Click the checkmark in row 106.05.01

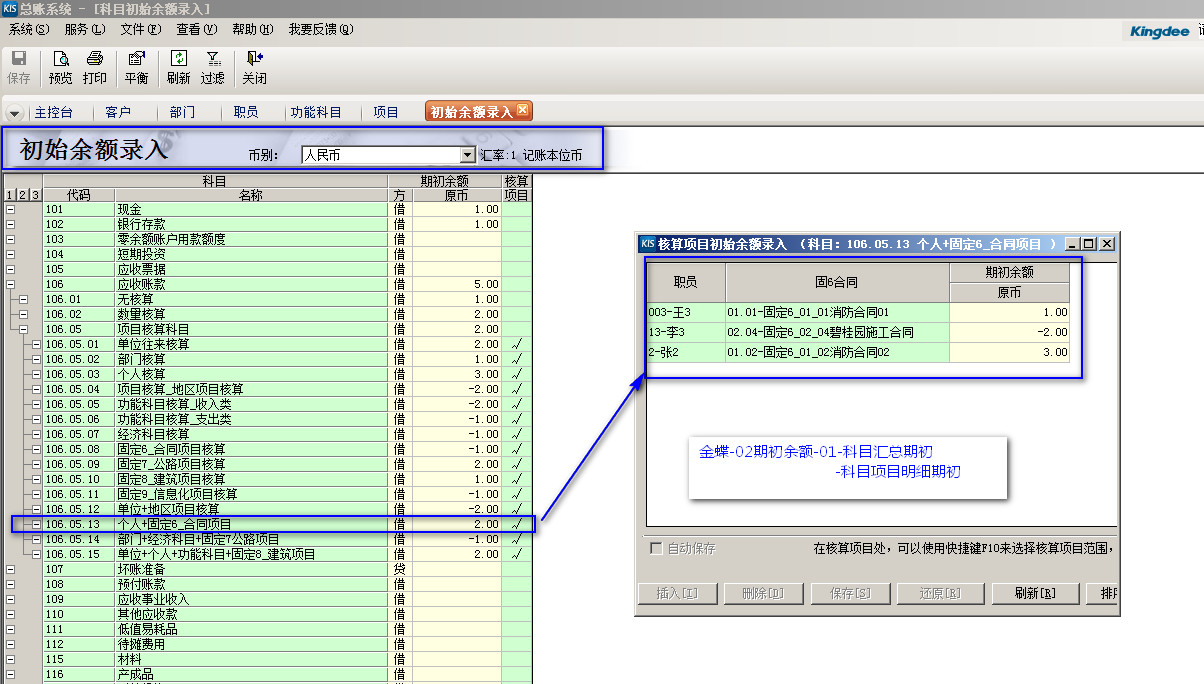517,344
